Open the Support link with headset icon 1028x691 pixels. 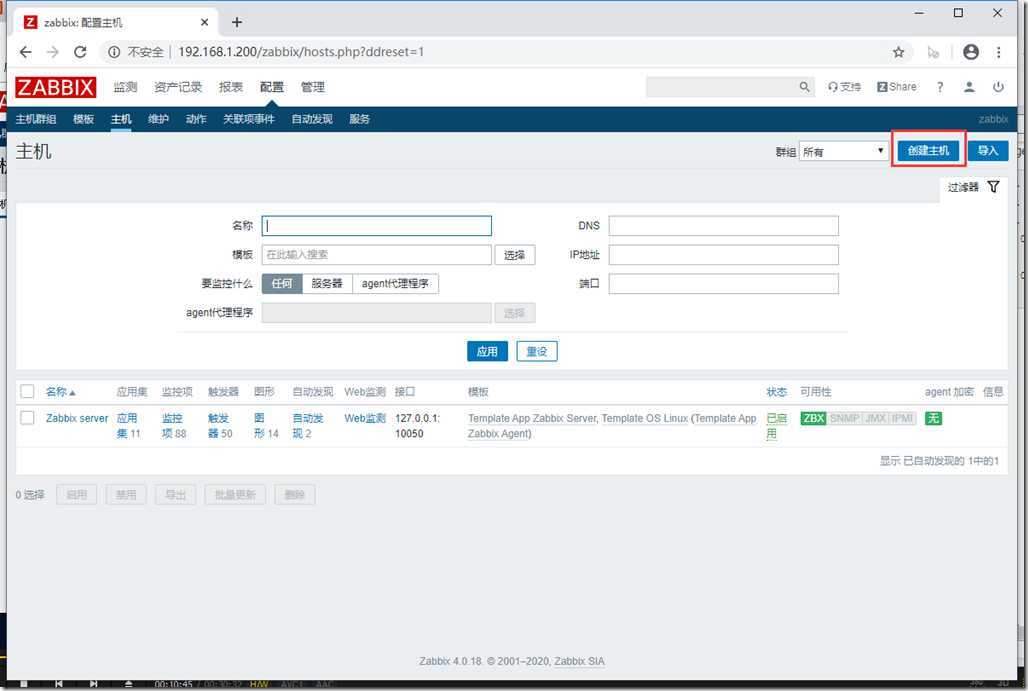click(844, 87)
